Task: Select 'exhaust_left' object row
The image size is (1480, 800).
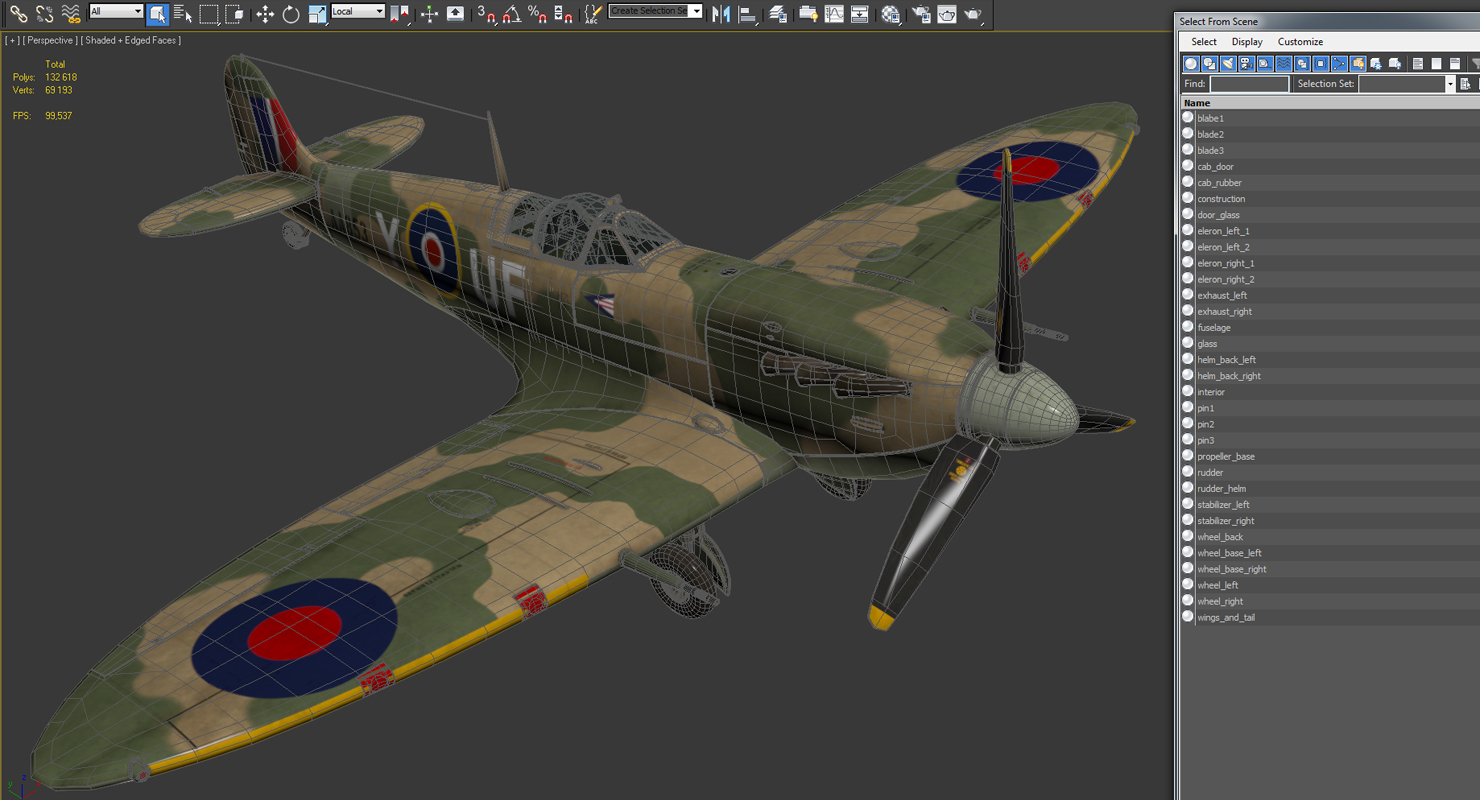Action: coord(1330,295)
